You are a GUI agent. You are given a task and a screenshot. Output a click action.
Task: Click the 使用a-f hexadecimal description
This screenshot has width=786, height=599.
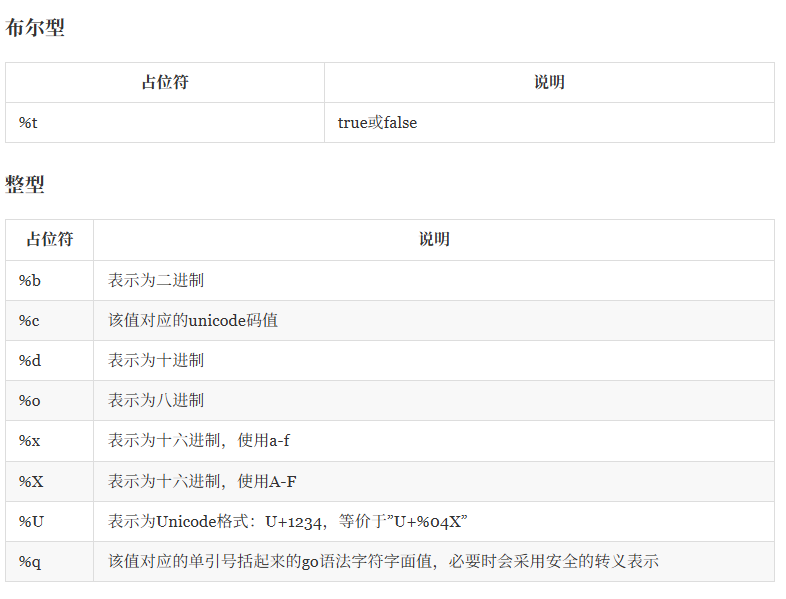(x=199, y=440)
